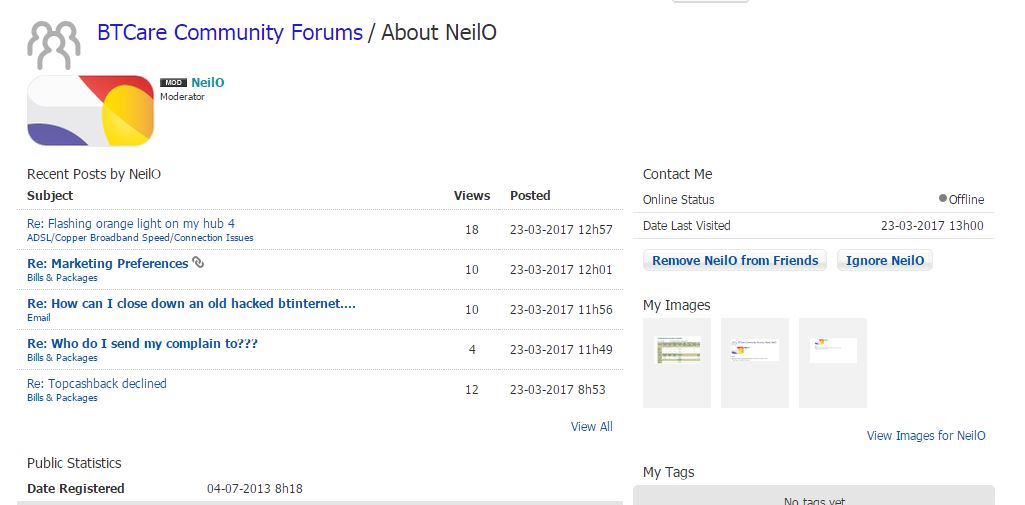The width and height of the screenshot is (1025, 505).
Task: Click Remove NeilO from Friends button
Action: [x=735, y=261]
